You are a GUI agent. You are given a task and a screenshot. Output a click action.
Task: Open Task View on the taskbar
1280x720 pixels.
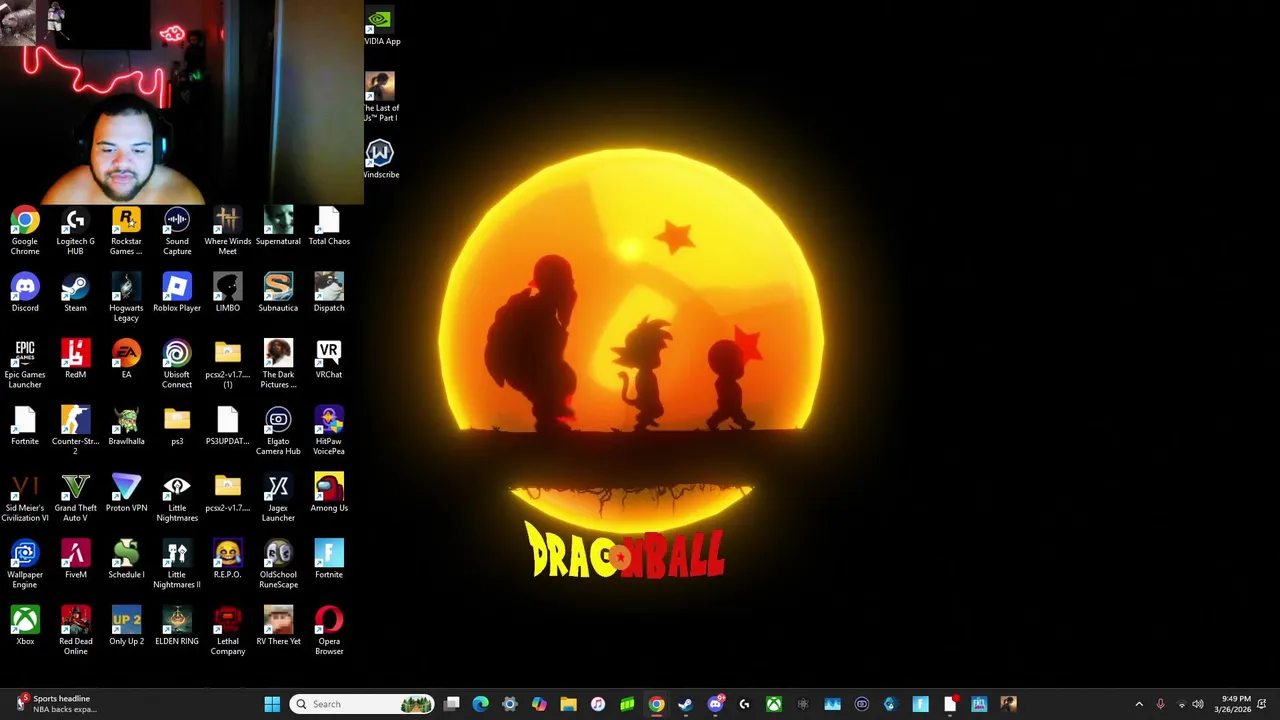(x=452, y=704)
